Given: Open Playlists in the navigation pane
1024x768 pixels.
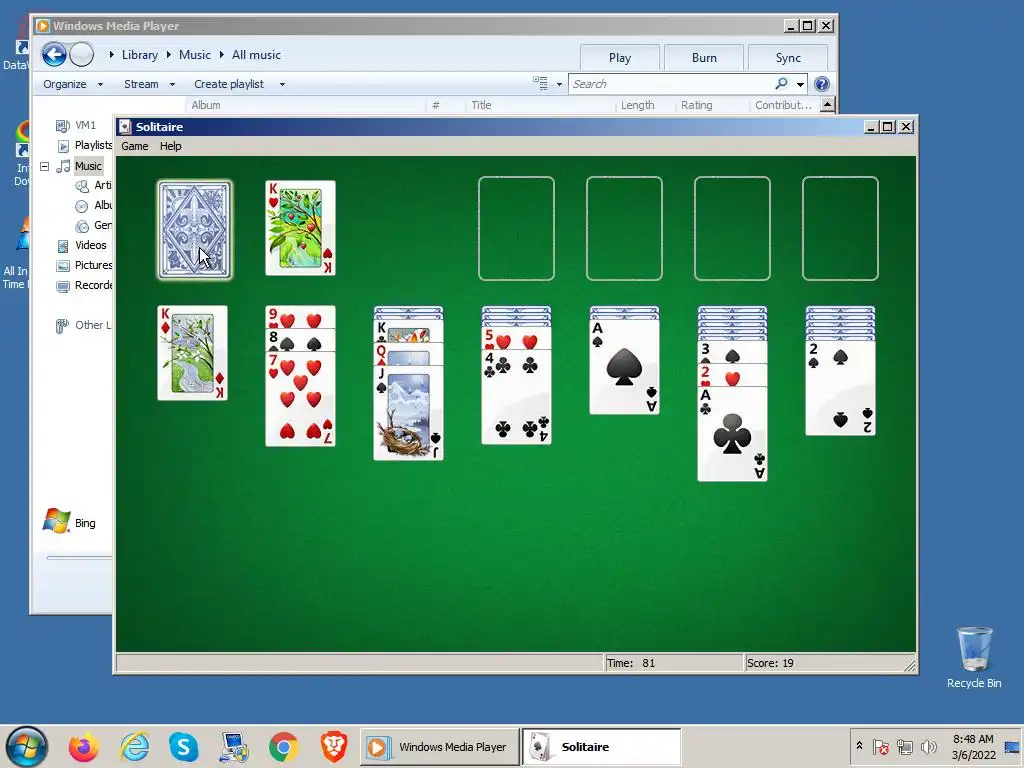Looking at the screenshot, I should click(x=93, y=145).
